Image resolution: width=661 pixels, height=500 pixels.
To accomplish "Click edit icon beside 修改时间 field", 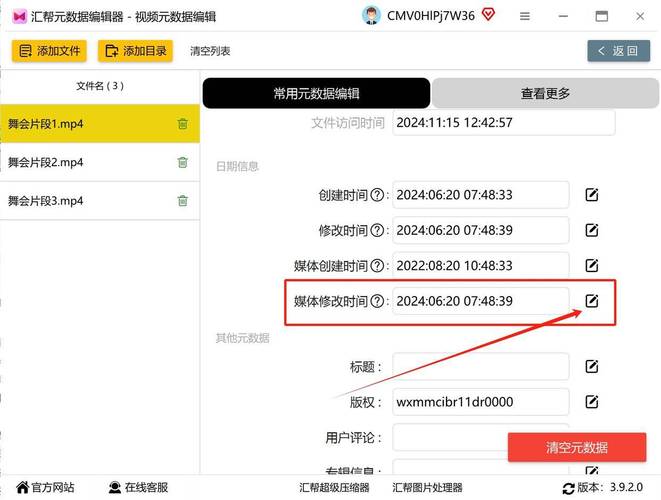I will [x=592, y=230].
